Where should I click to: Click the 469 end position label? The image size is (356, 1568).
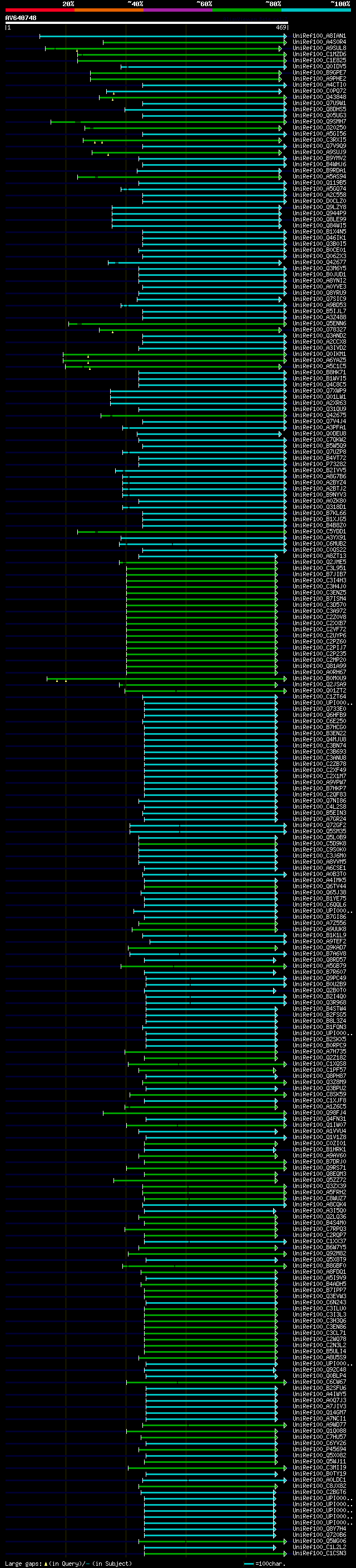click(x=280, y=27)
